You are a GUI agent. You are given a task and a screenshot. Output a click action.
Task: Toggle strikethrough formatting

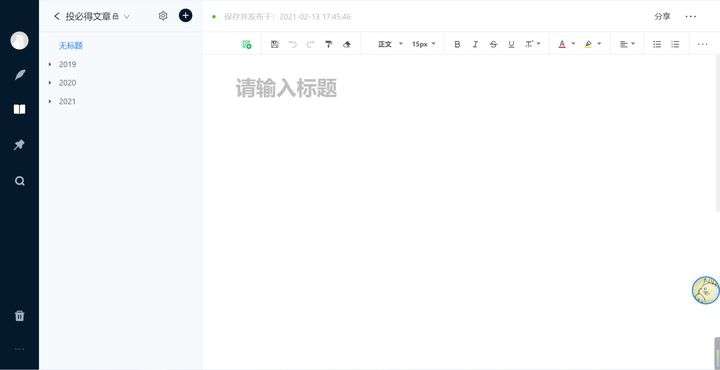pos(493,44)
